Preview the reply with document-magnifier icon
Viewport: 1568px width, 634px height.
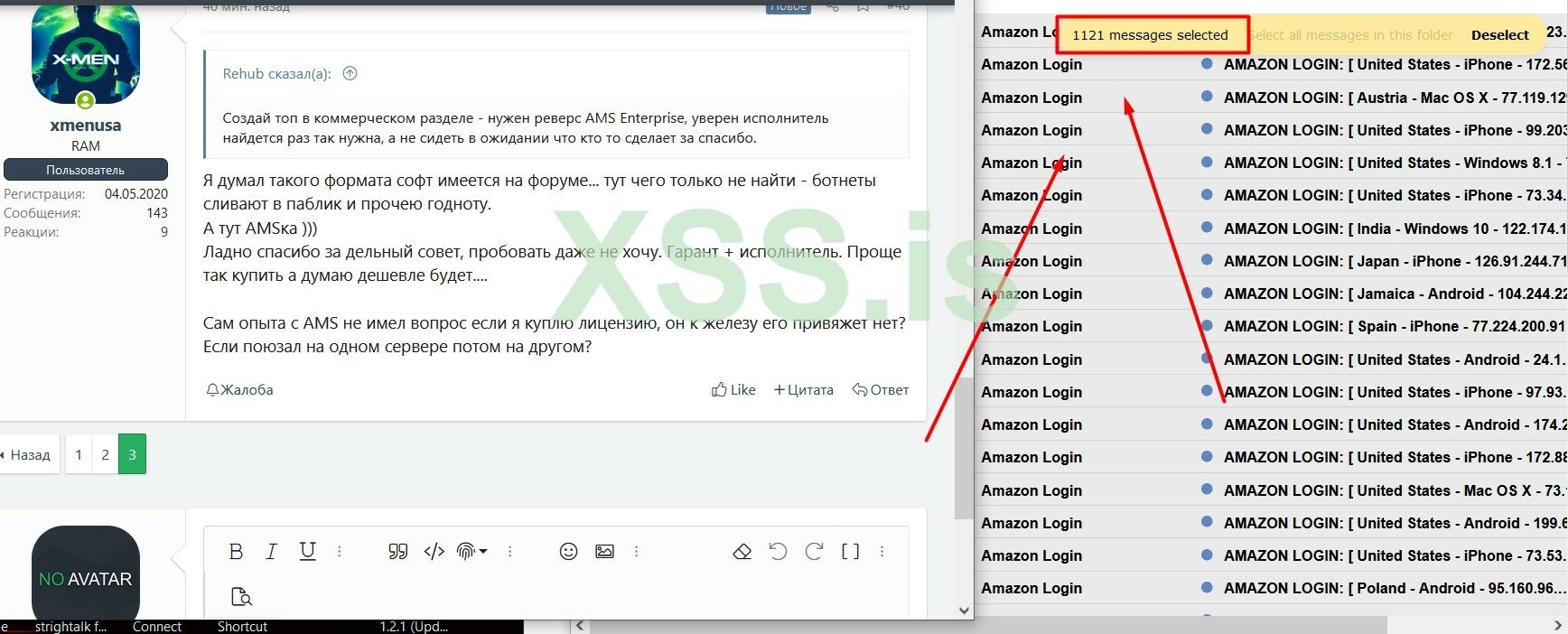click(241, 596)
